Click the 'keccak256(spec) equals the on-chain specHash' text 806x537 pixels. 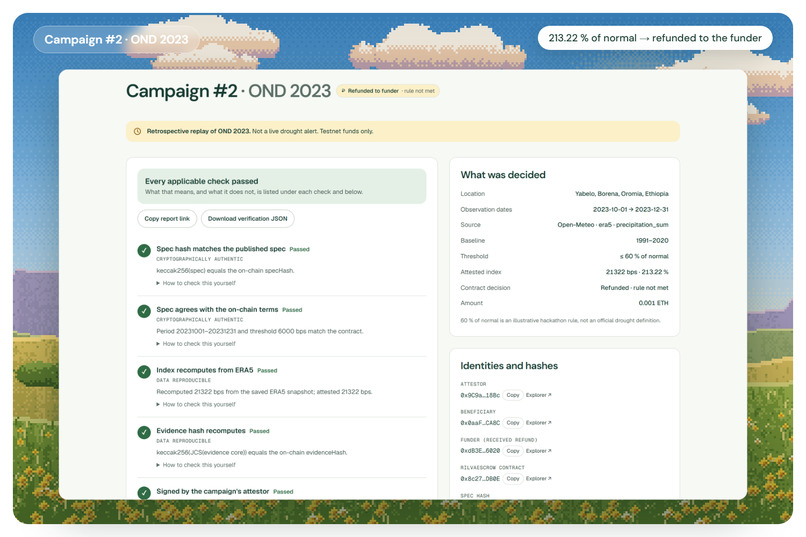tap(225, 270)
